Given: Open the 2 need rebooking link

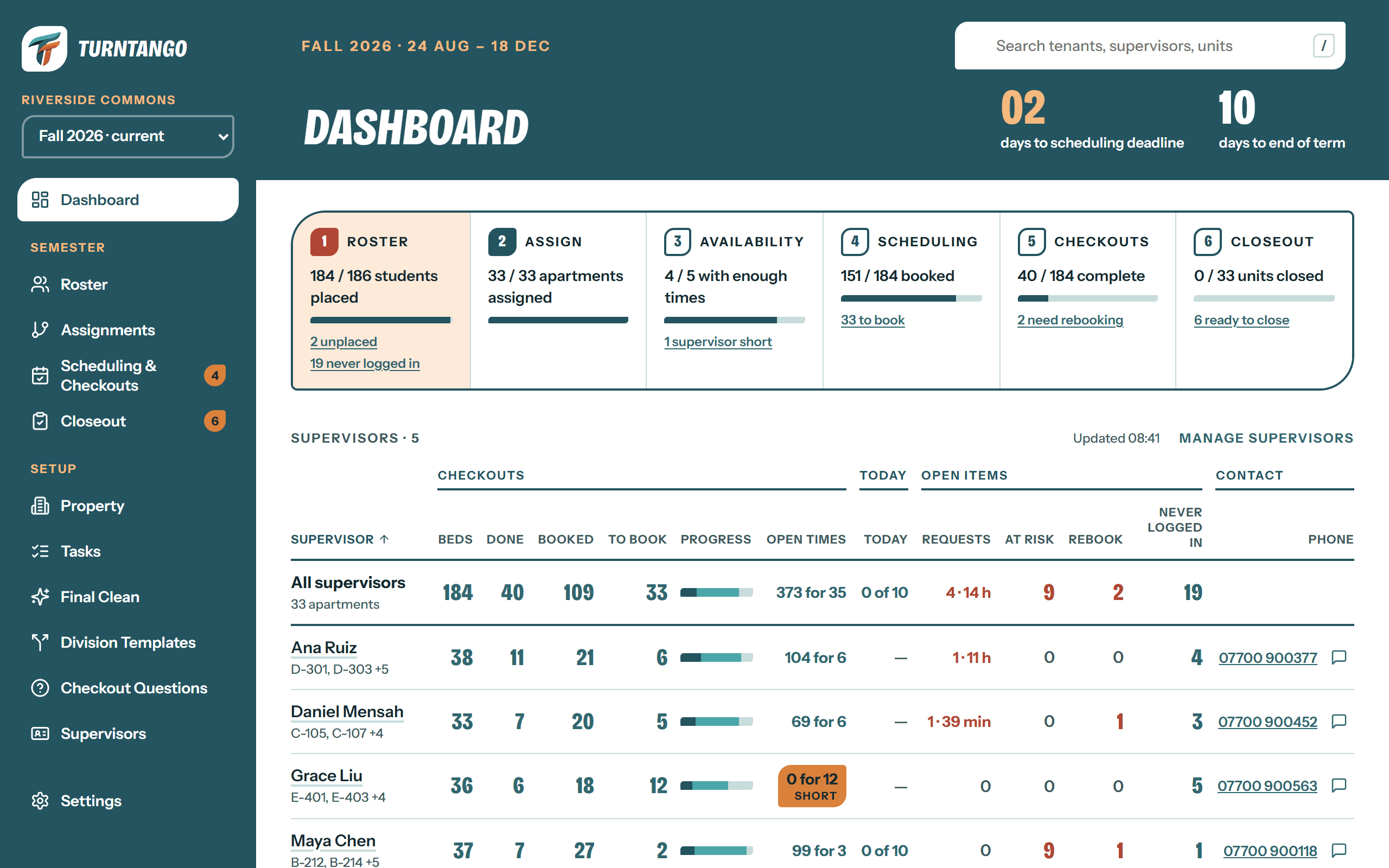Looking at the screenshot, I should 1070,320.
